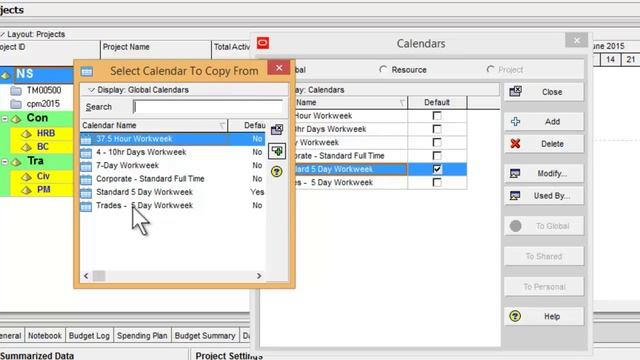The image size is (640, 360).
Task: Check Default box for 7-Day Workweek row in Calendars
Action: 437,142
